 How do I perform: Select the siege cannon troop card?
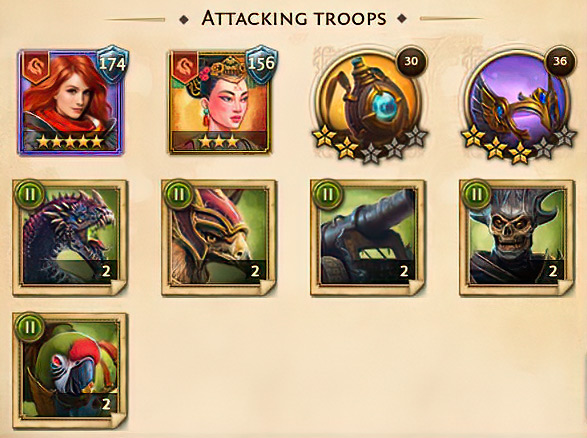(x=368, y=238)
